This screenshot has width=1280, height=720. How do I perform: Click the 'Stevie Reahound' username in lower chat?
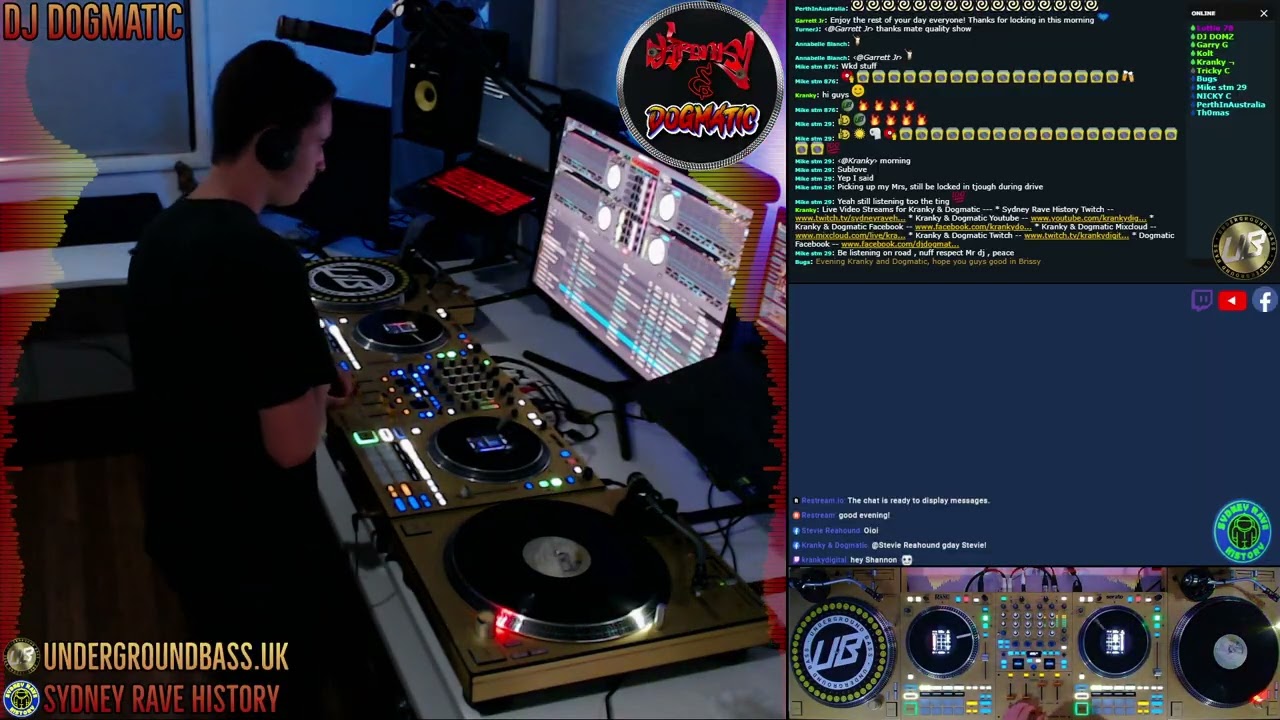(831, 530)
